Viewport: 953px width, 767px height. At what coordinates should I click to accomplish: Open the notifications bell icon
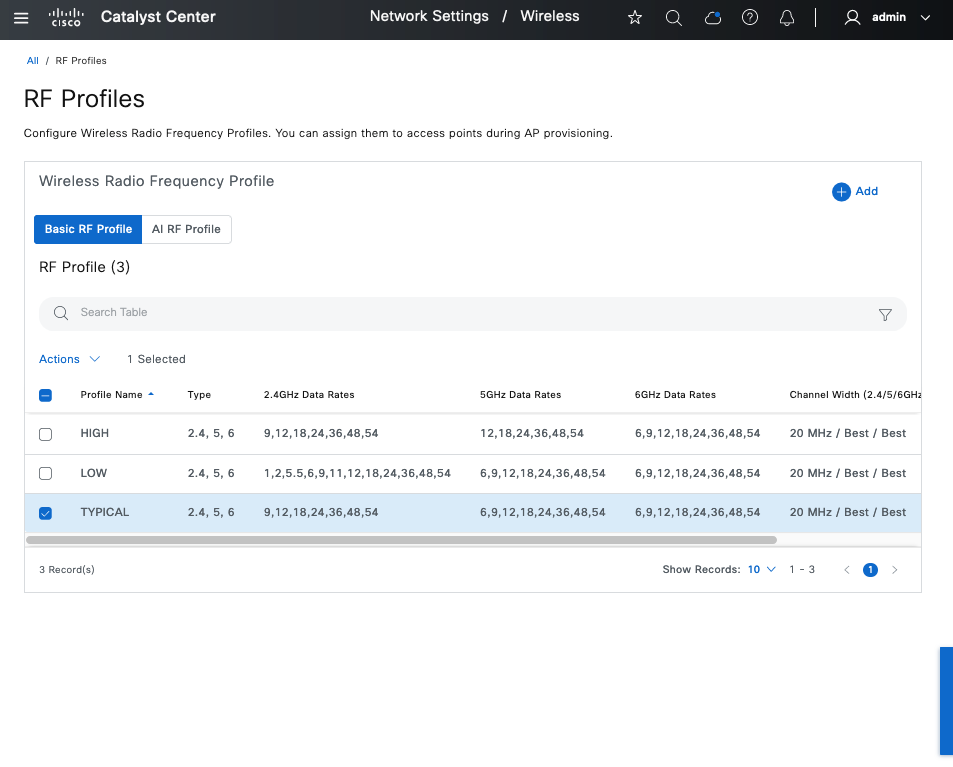[787, 17]
